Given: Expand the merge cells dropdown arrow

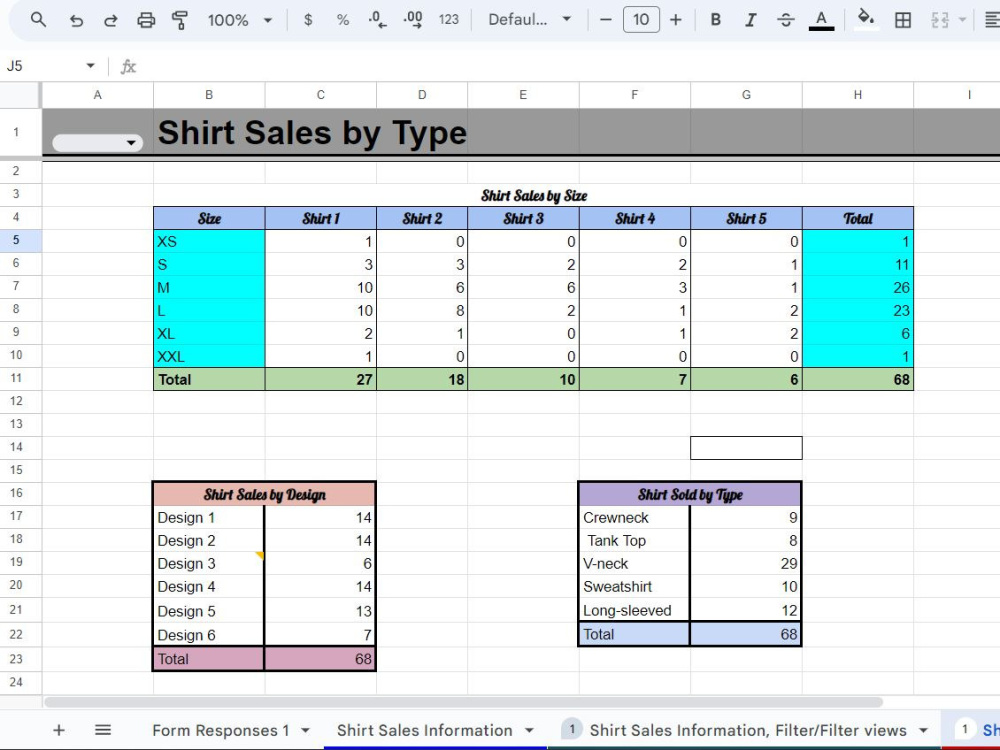Looking at the screenshot, I should pos(962,20).
